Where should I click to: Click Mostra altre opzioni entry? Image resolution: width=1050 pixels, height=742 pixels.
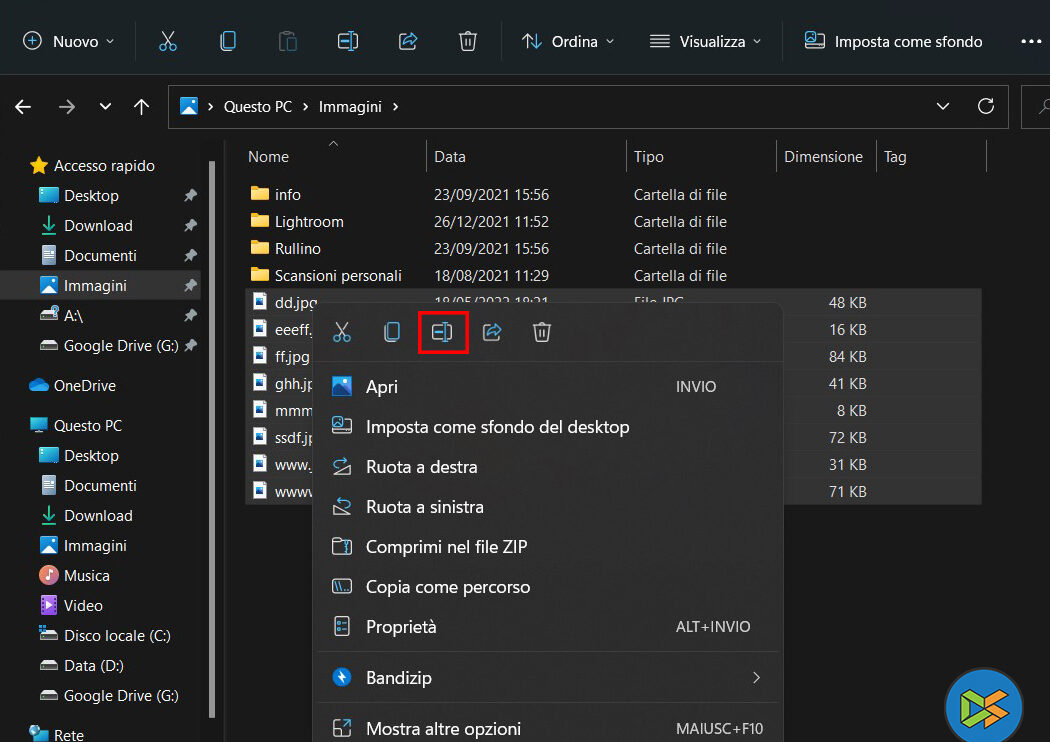443,729
